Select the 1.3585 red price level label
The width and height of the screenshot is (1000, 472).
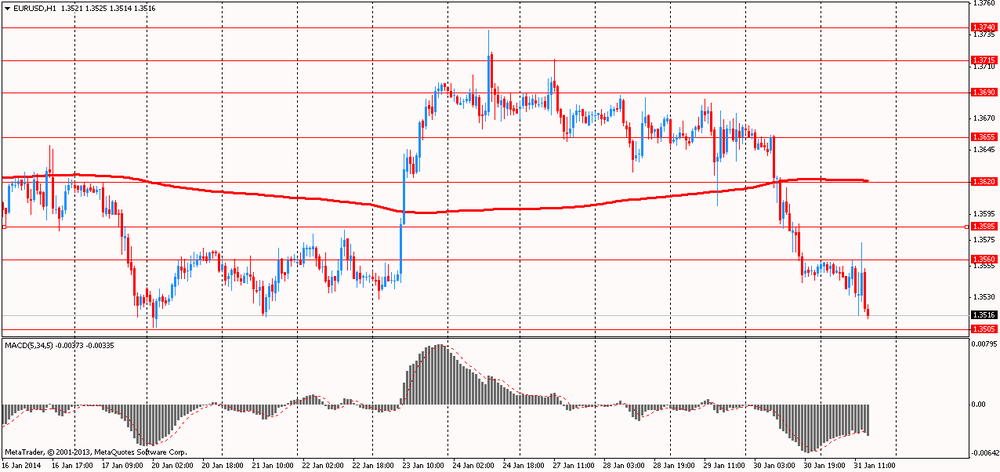click(x=983, y=226)
